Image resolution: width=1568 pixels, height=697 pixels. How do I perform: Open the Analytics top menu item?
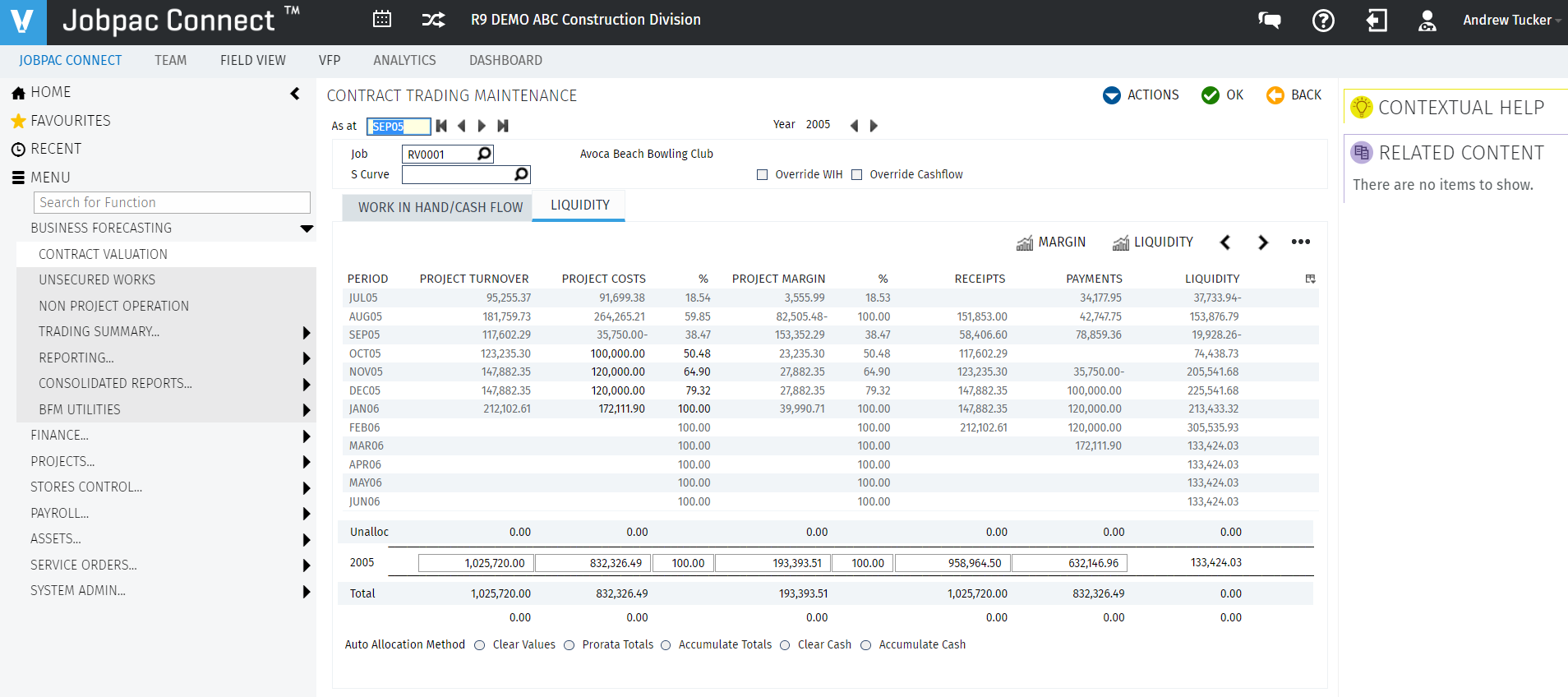404,60
